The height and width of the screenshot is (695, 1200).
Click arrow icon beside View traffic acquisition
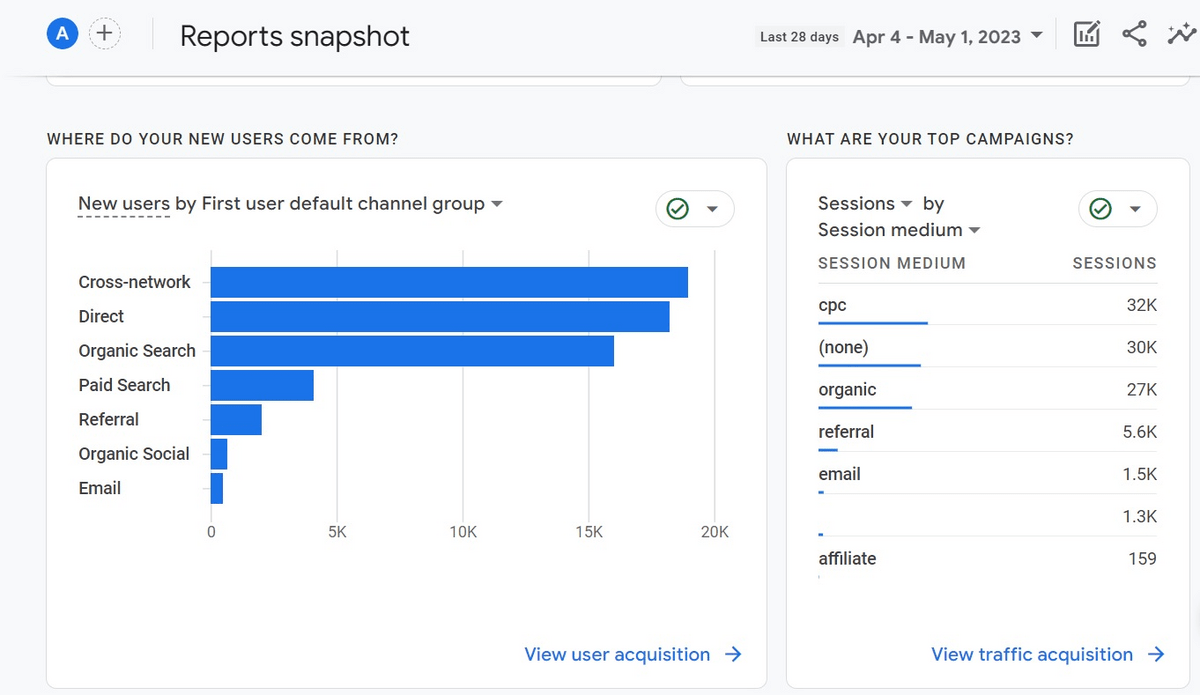pyautogui.click(x=1157, y=654)
